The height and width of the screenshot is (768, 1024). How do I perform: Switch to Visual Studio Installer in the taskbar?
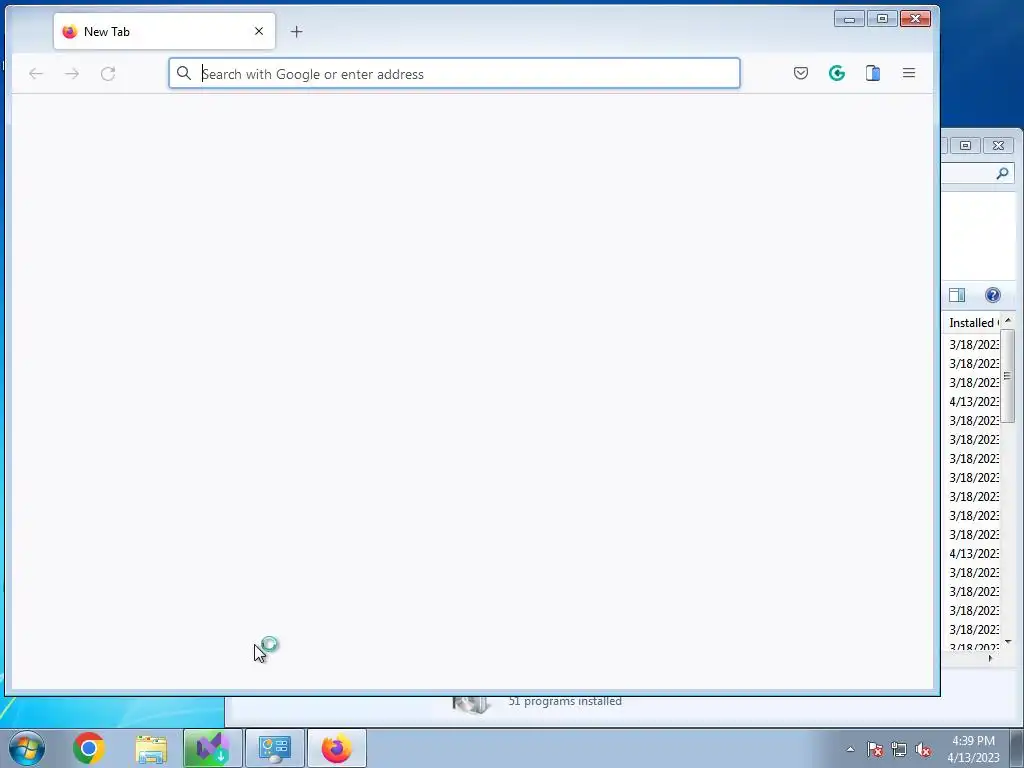[212, 748]
